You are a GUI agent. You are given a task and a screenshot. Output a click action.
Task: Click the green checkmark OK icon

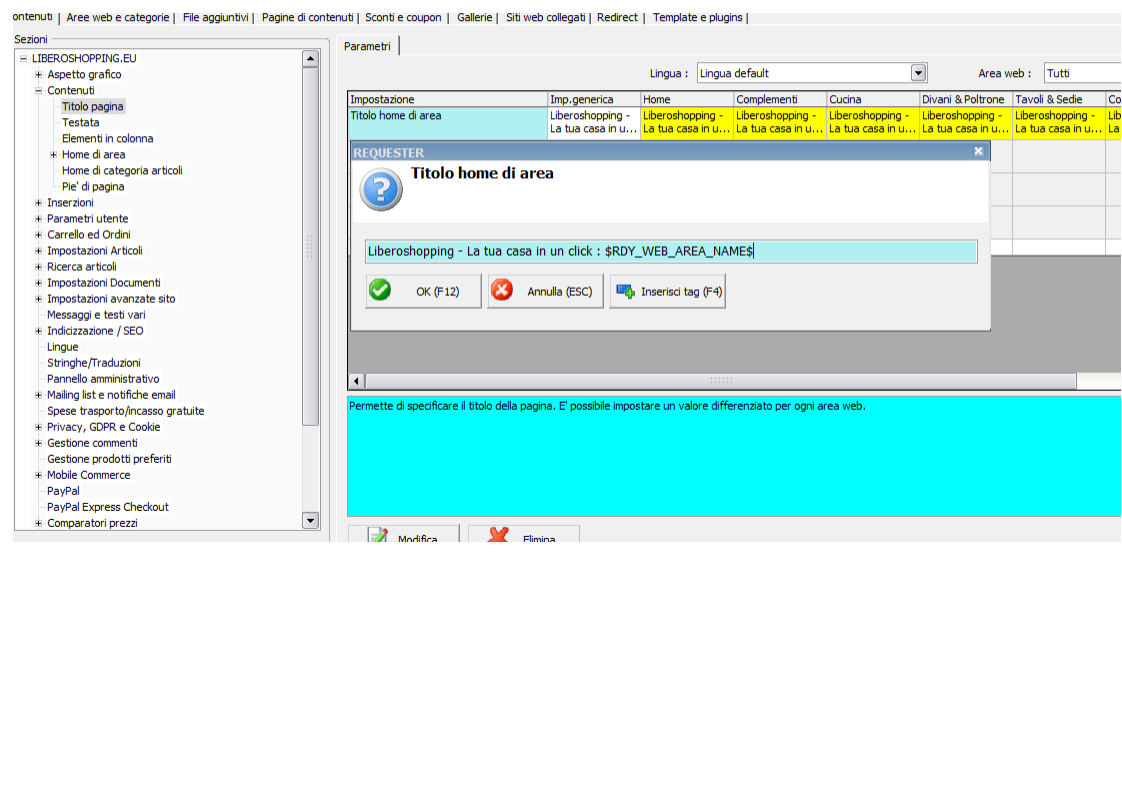click(380, 290)
